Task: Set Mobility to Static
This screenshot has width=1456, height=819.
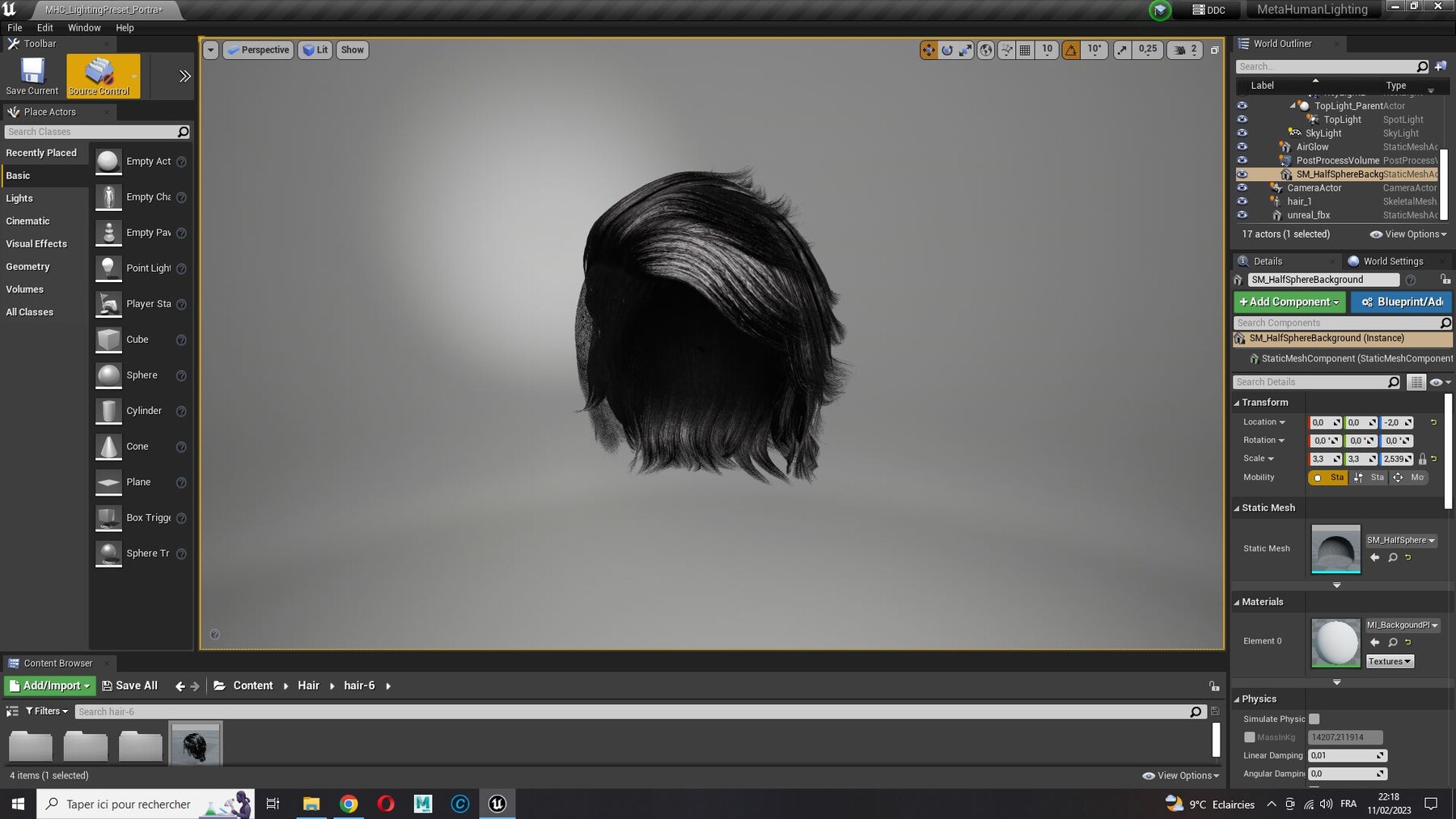Action: pos(1329,478)
